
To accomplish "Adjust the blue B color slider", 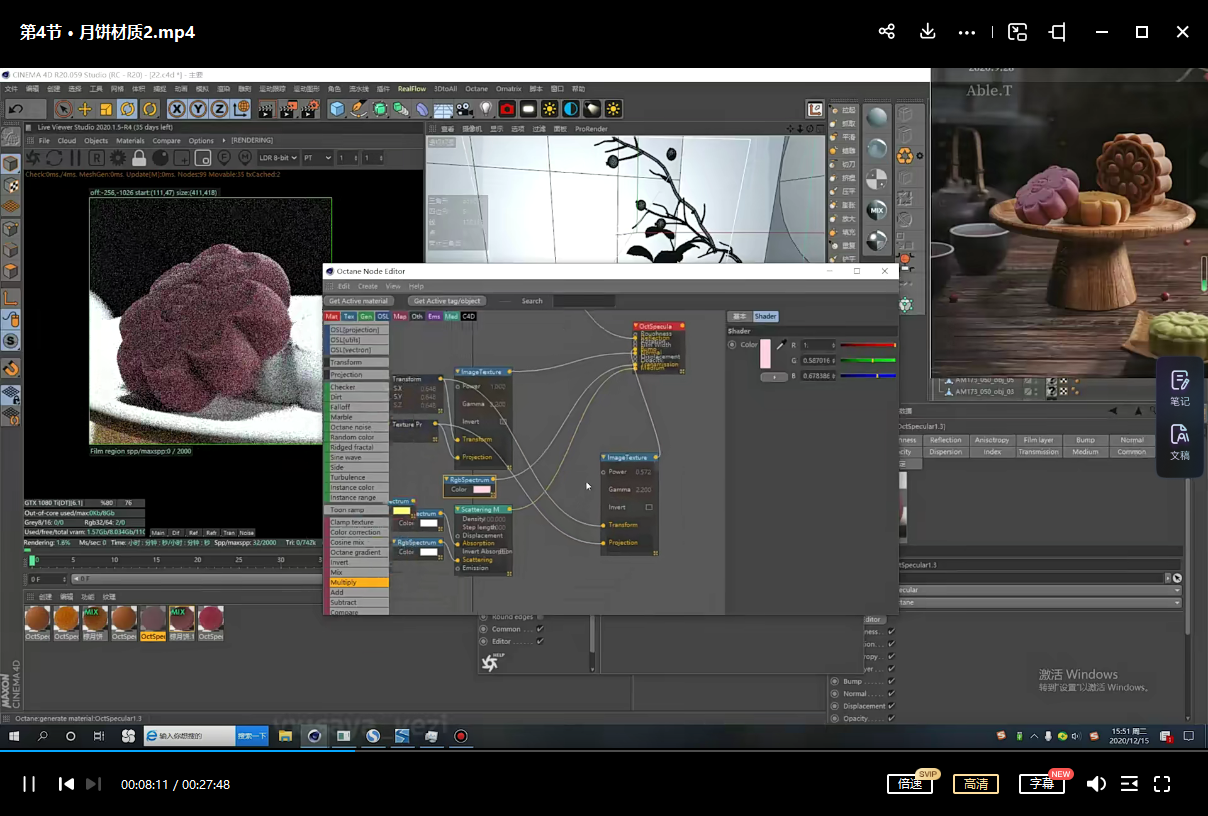I will (868, 376).
